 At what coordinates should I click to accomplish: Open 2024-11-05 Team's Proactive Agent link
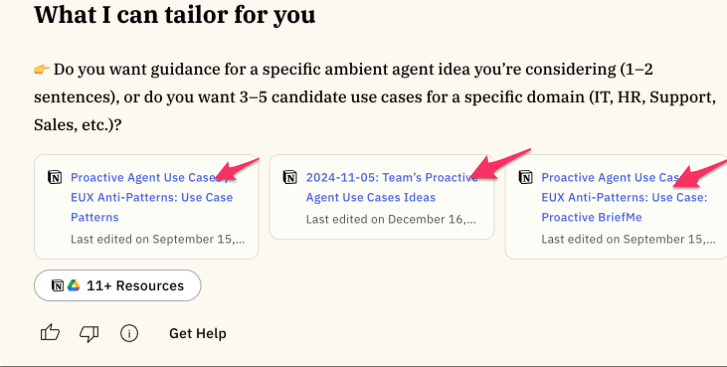(x=392, y=187)
